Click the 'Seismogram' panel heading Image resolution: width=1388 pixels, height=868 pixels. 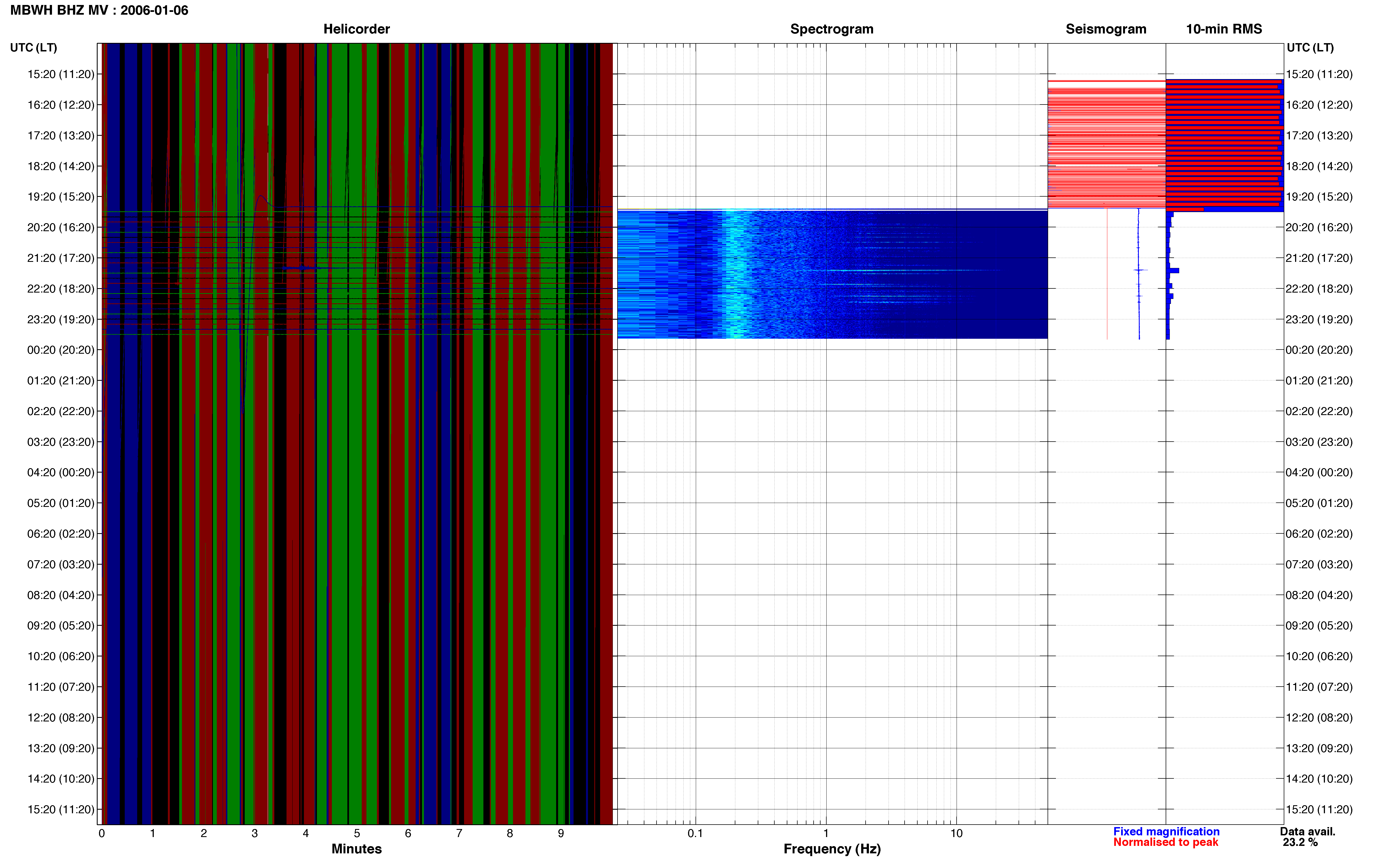pos(1106,29)
